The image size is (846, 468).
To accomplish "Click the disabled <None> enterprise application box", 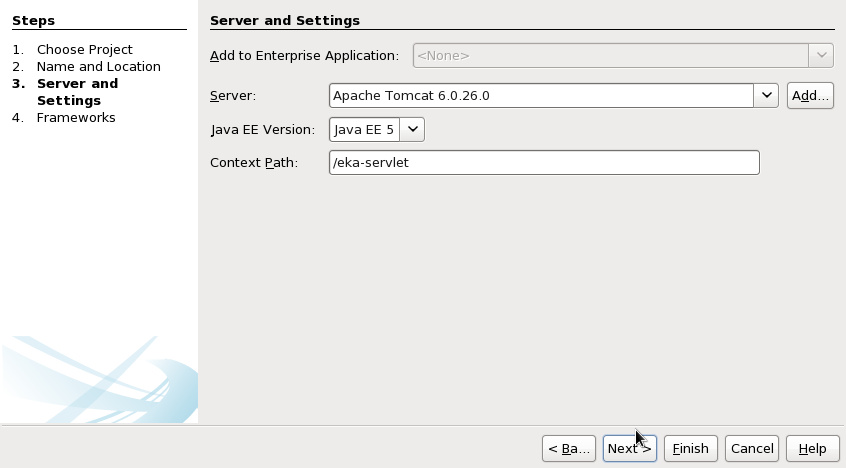I will point(611,56).
